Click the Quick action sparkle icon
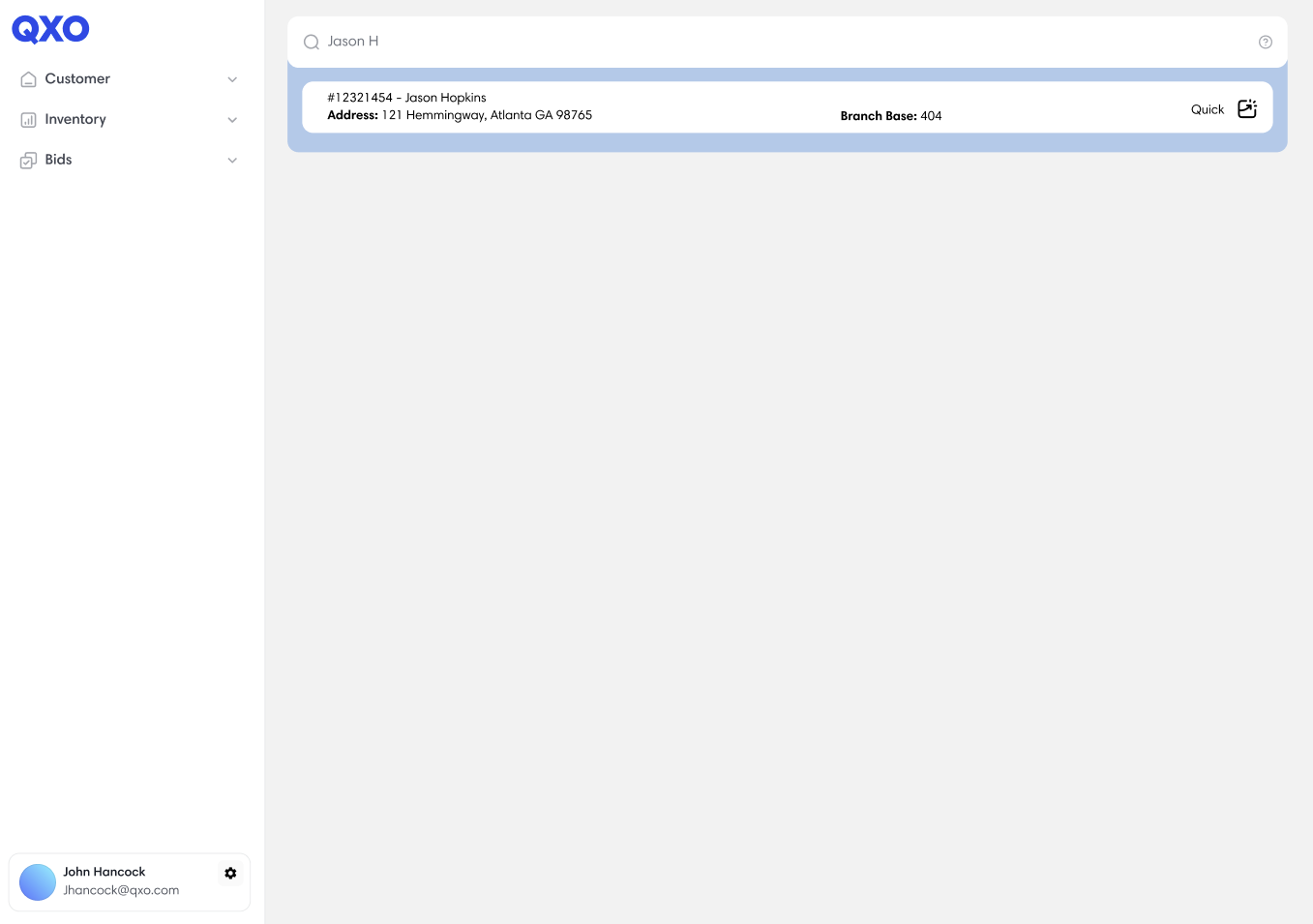The width and height of the screenshot is (1313, 924). pyautogui.click(x=1247, y=108)
